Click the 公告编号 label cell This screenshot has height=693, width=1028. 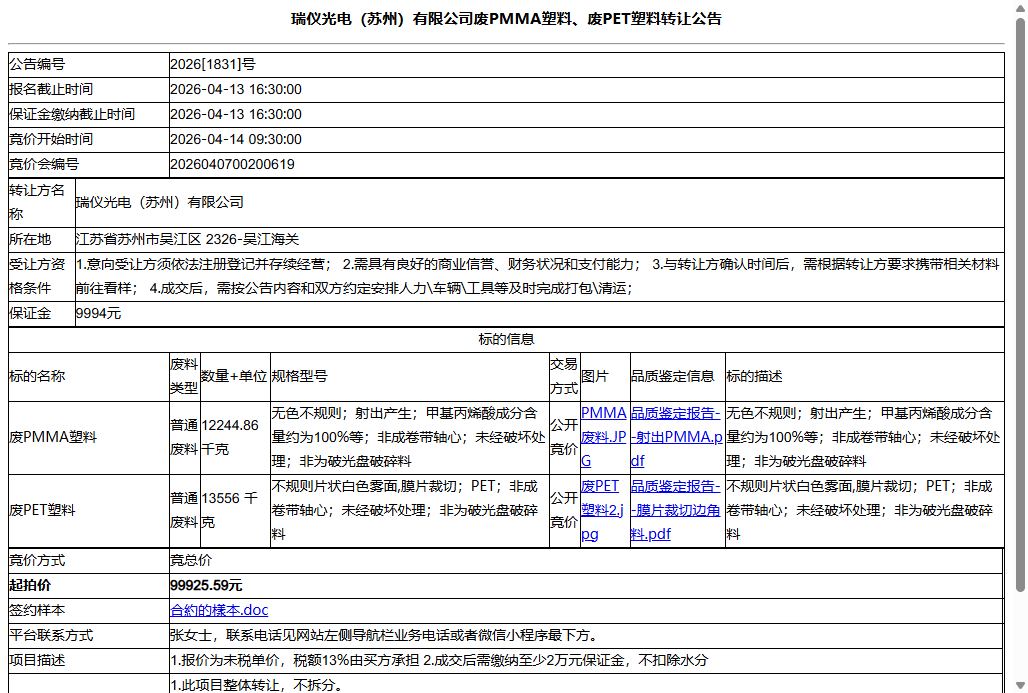89,64
